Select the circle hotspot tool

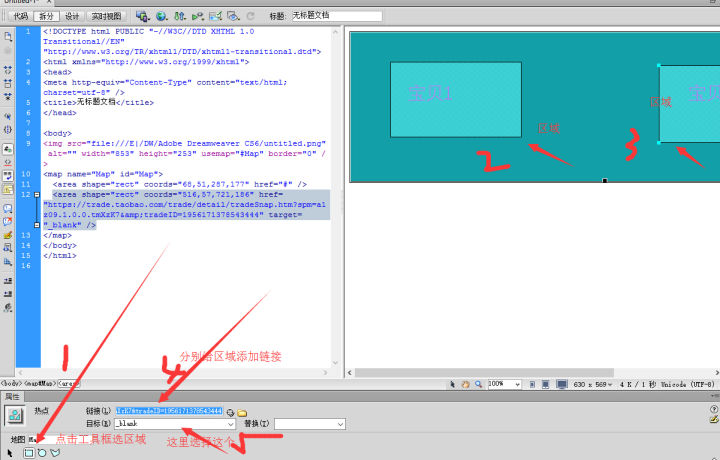point(41,452)
